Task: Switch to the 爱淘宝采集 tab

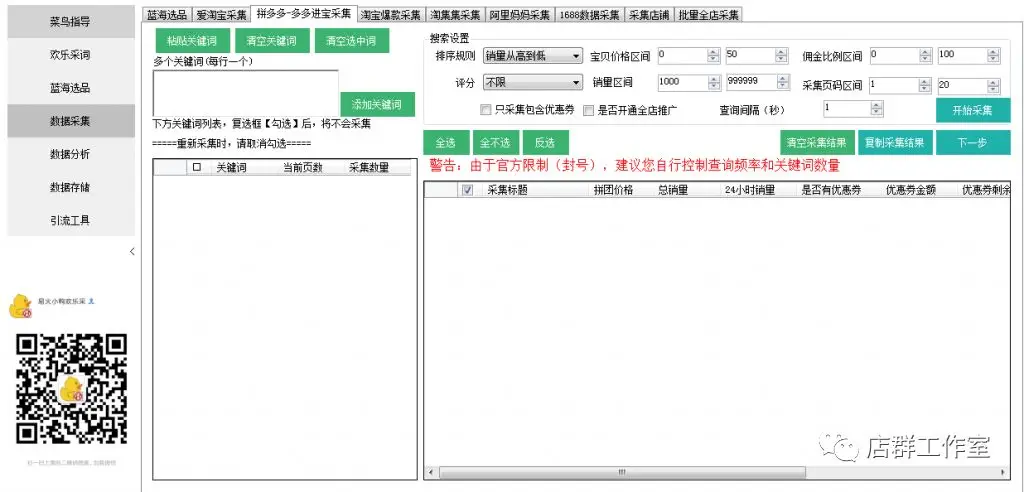Action: [x=221, y=15]
